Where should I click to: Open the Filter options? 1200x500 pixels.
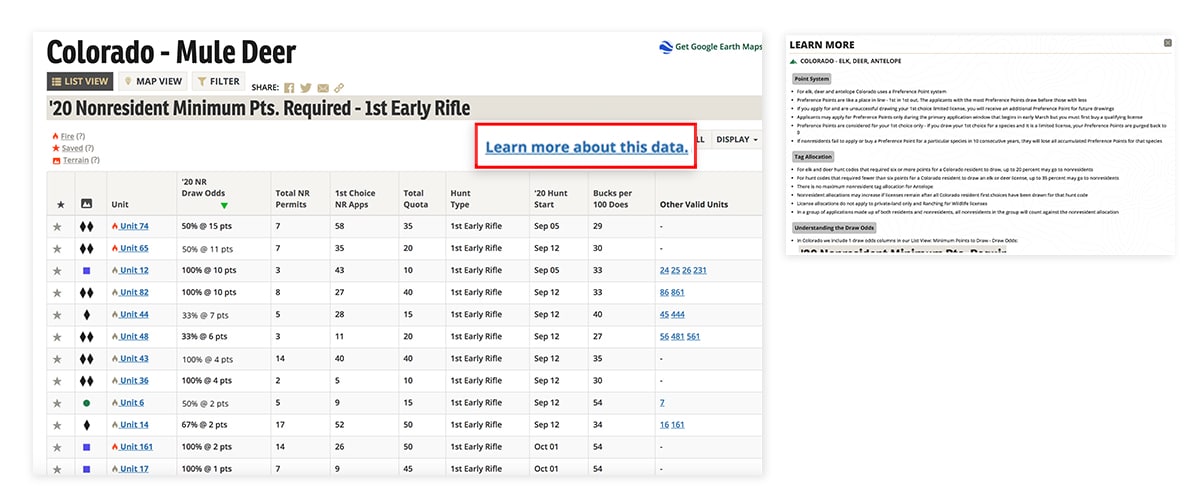pyautogui.click(x=218, y=82)
